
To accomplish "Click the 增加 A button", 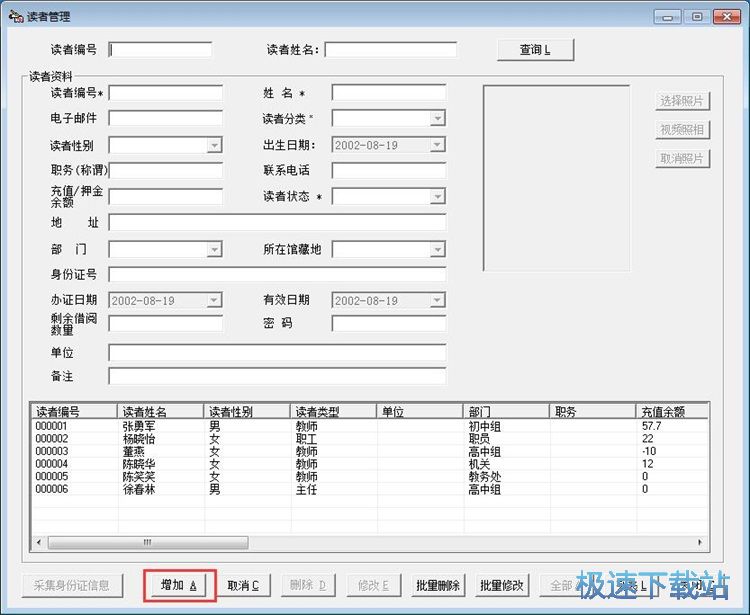I will (178, 586).
